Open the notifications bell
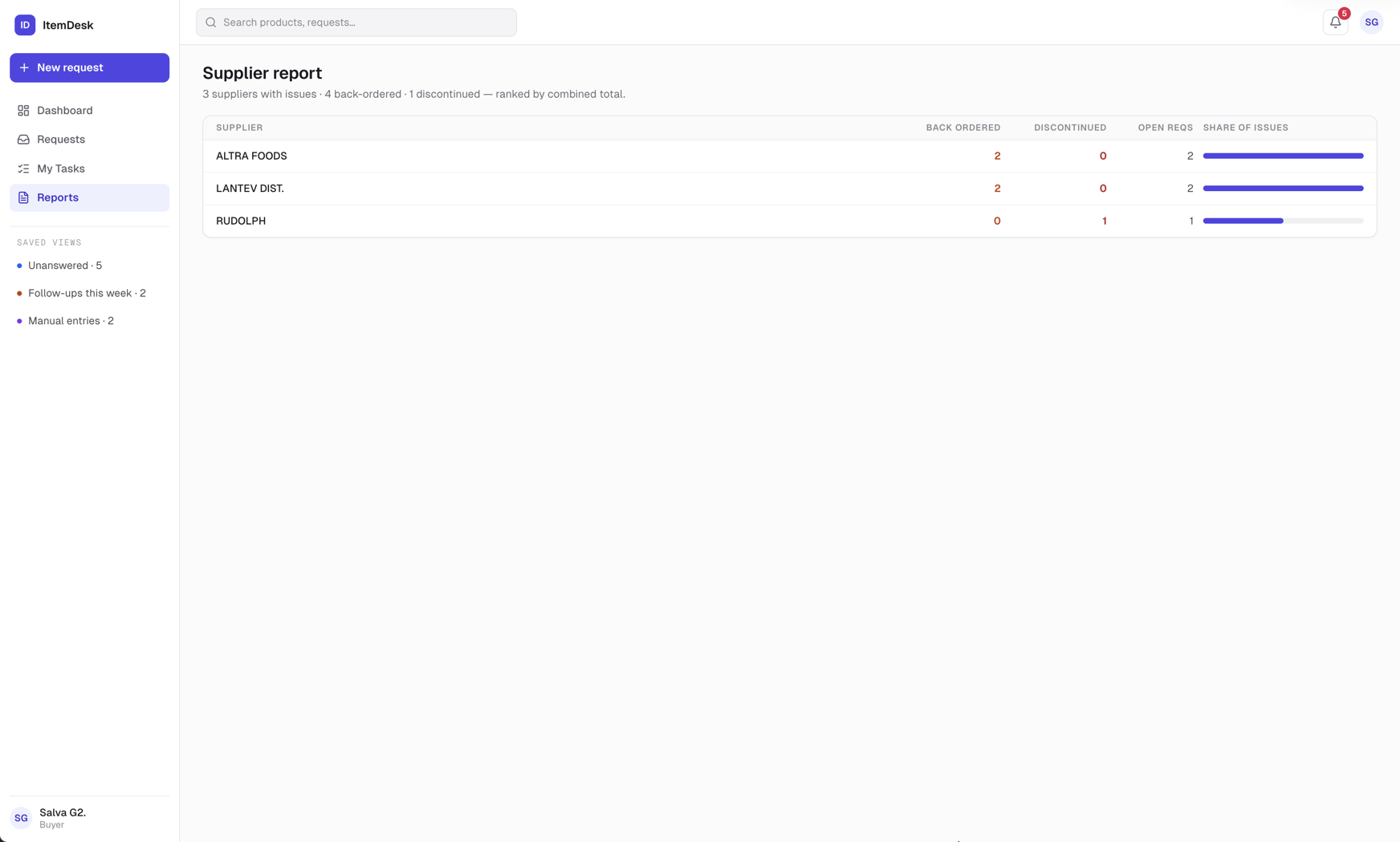This screenshot has height=842, width=1400. point(1335,22)
